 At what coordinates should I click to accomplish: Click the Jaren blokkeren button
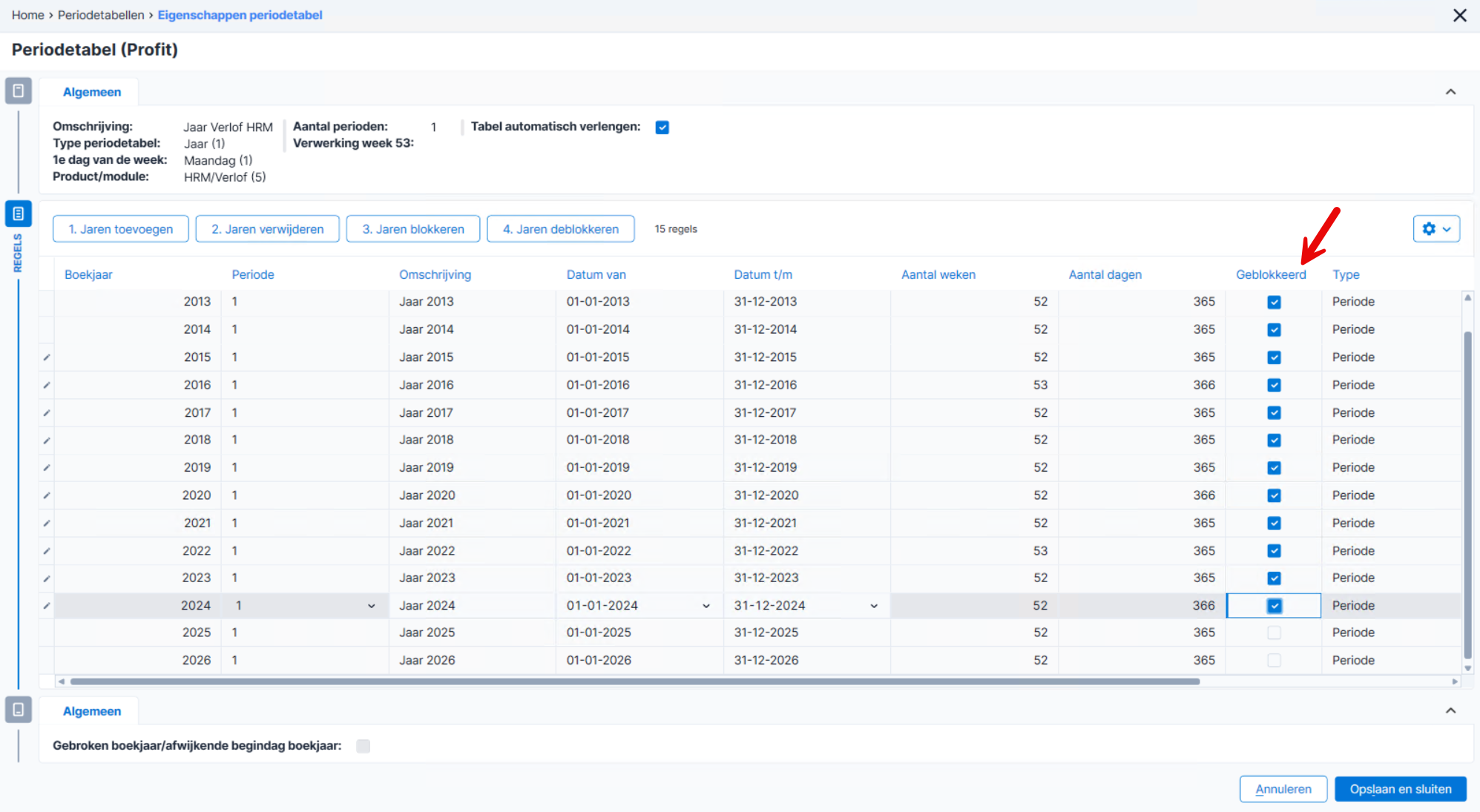[x=413, y=229]
